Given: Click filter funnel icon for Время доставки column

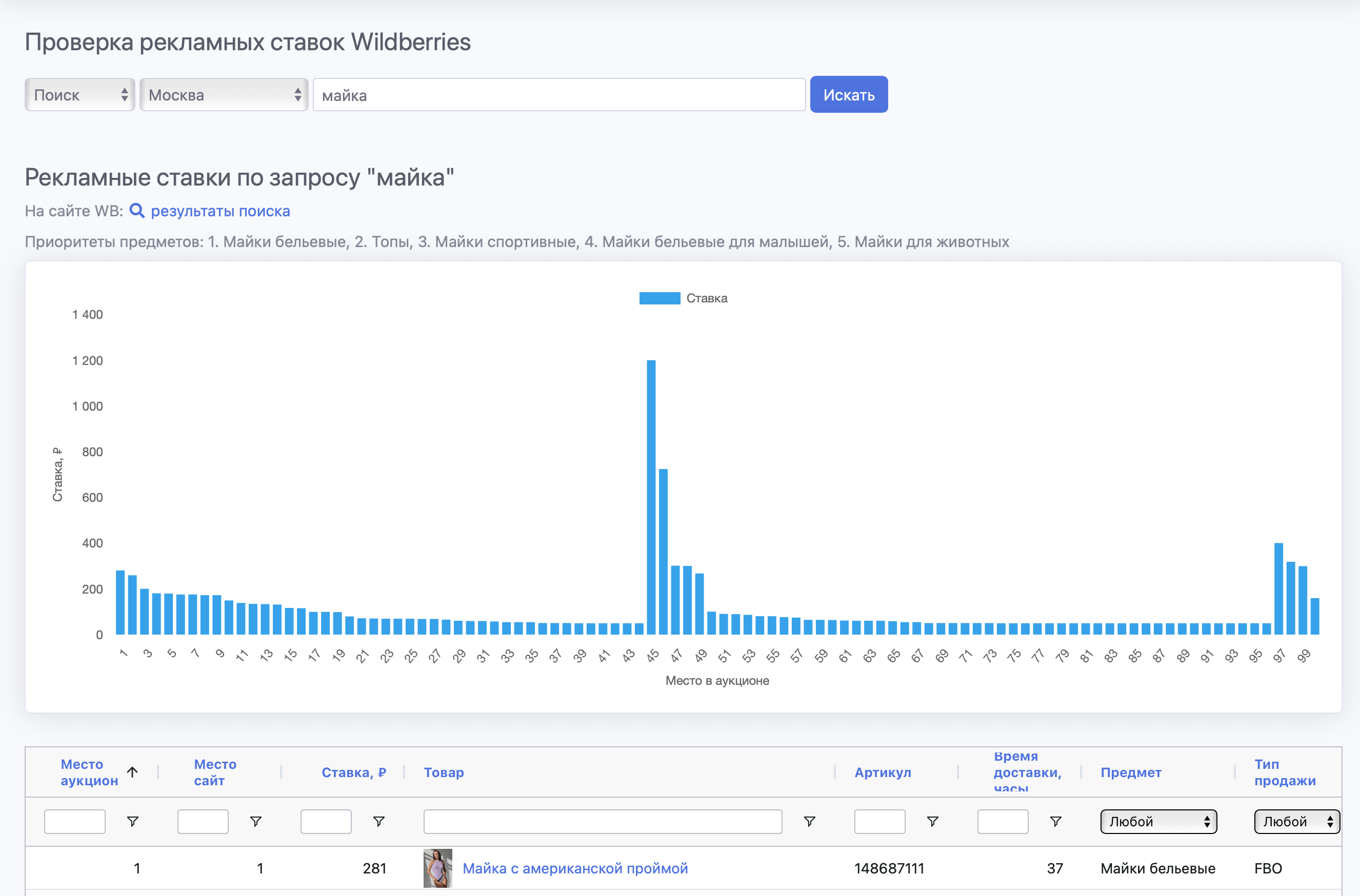Looking at the screenshot, I should tap(1055, 822).
